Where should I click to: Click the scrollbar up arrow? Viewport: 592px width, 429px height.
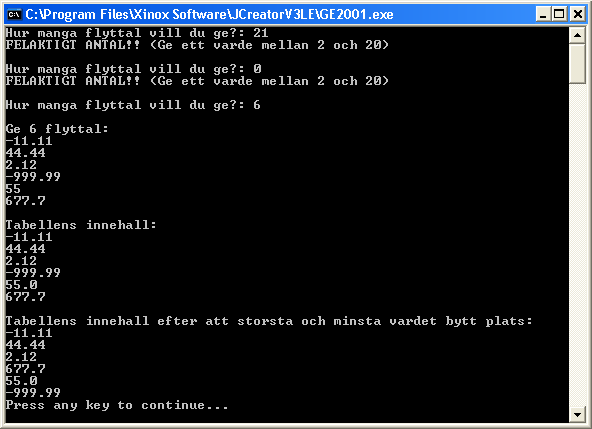pyautogui.click(x=577, y=35)
